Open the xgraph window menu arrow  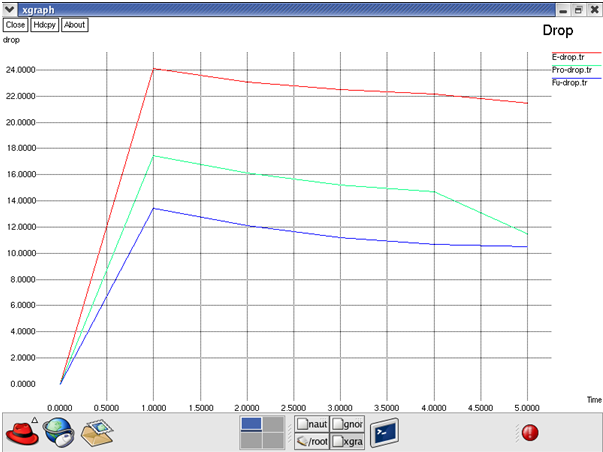tap(9, 9)
